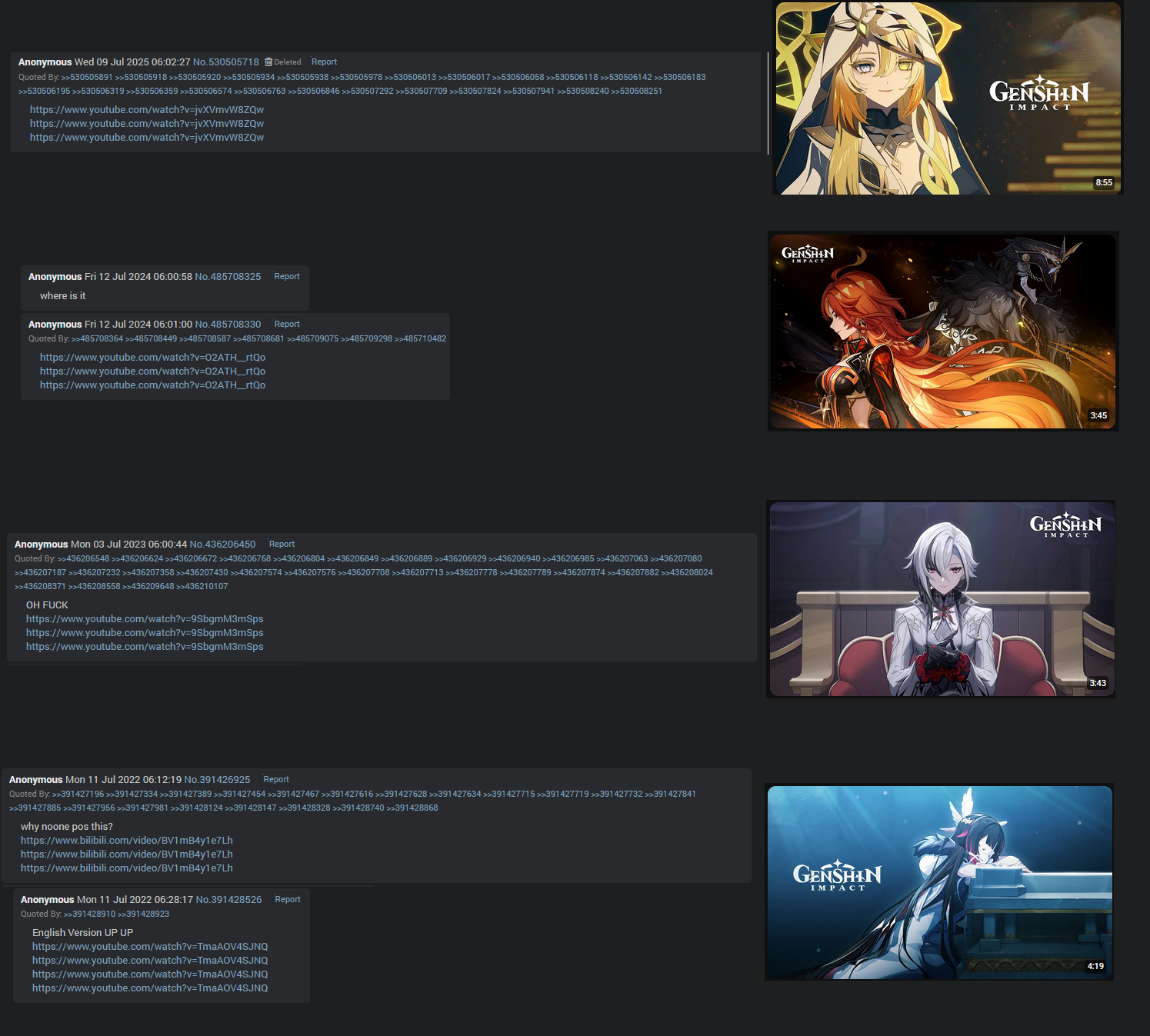
Task: Click the 'OH FUCK' comment text
Action: point(47,605)
